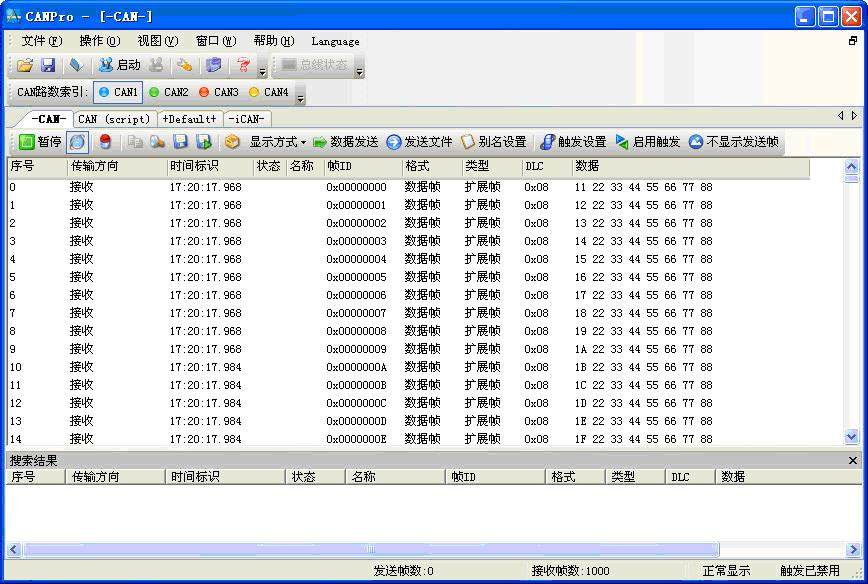This screenshot has height=584, width=868.
Task: Open 显示方式 display mode dropdown
Action: pos(277,142)
